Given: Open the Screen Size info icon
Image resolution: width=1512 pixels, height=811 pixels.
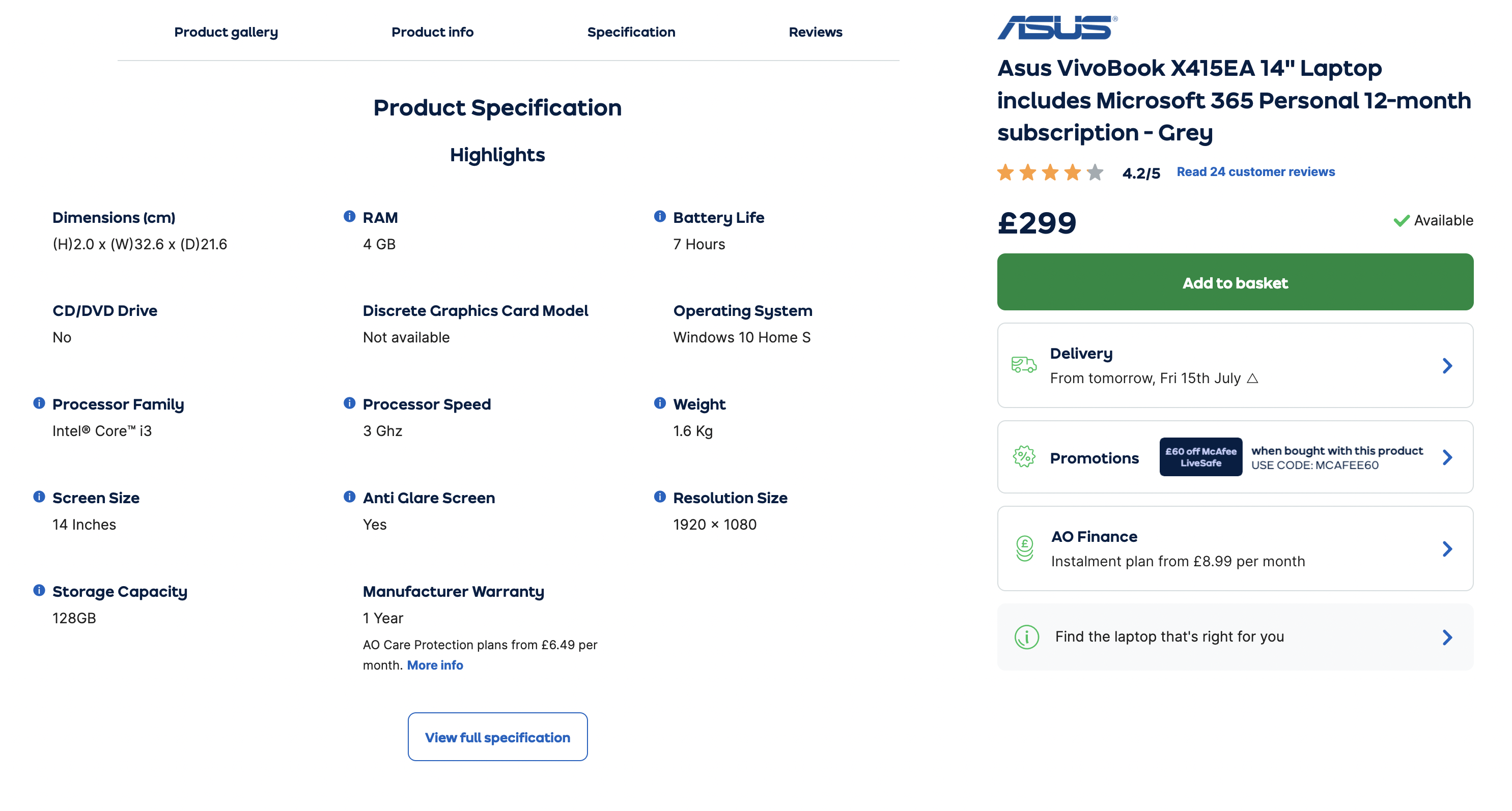Looking at the screenshot, I should pos(39,497).
